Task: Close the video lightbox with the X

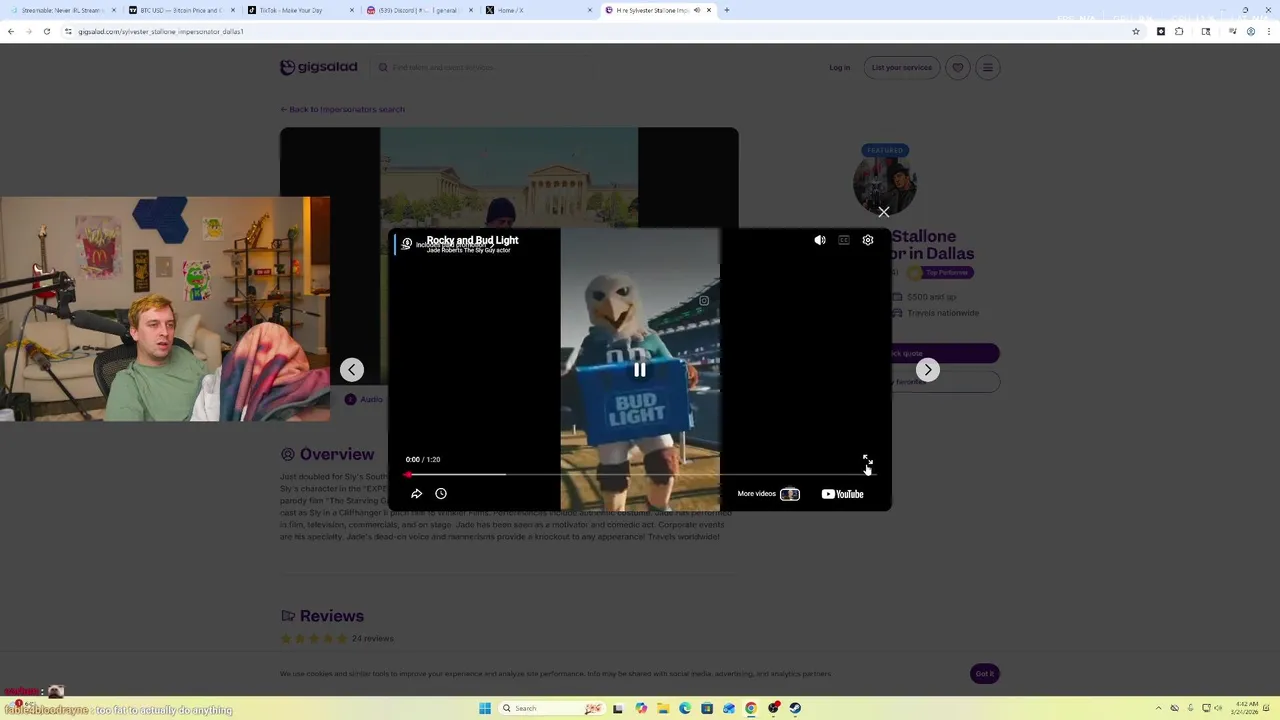Action: pyautogui.click(x=884, y=212)
